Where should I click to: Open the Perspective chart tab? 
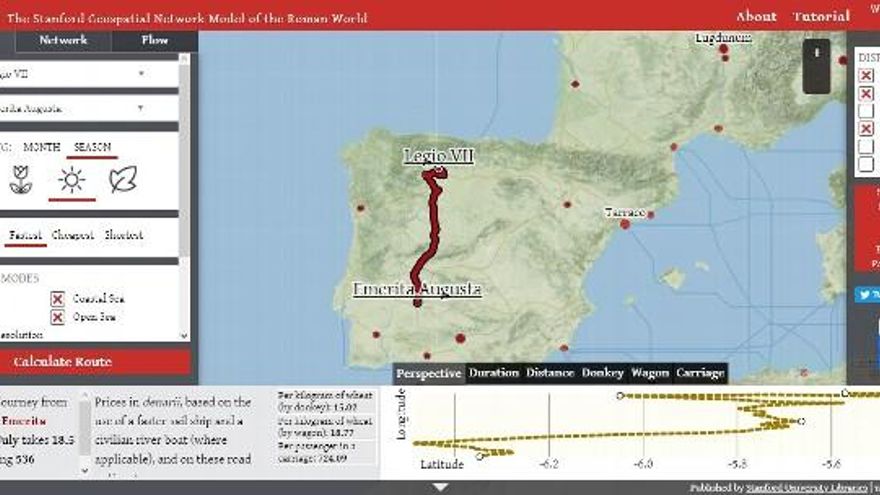click(429, 373)
